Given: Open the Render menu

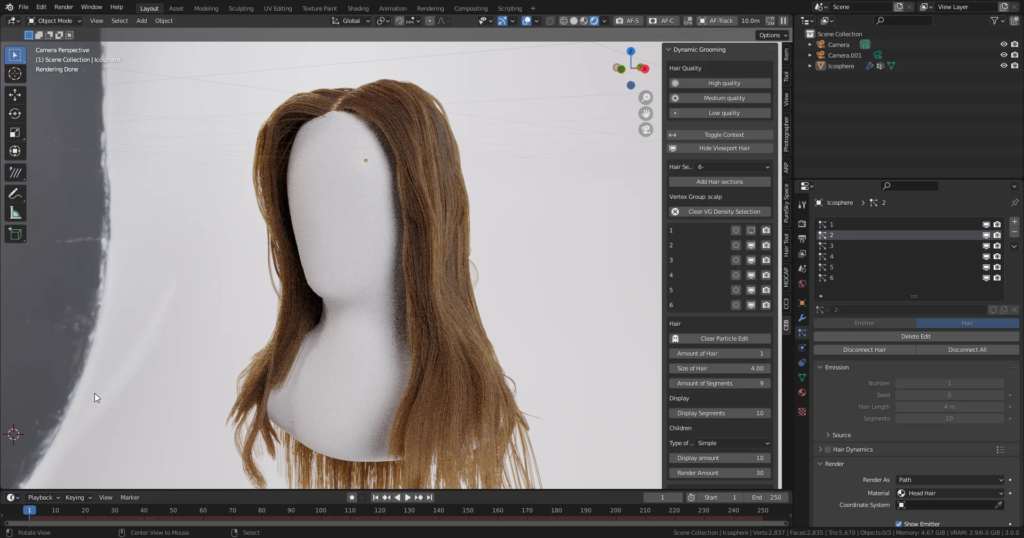Looking at the screenshot, I should point(63,7).
